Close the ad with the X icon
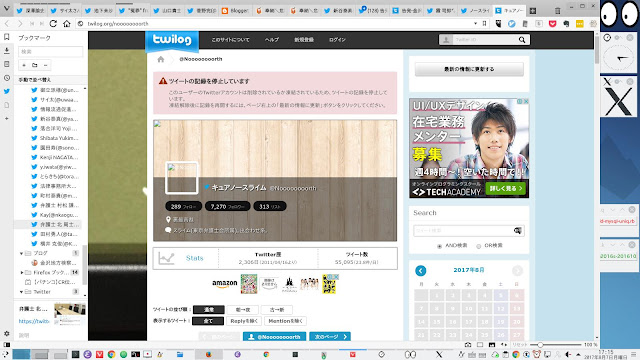This screenshot has height=360, width=640. point(526,101)
